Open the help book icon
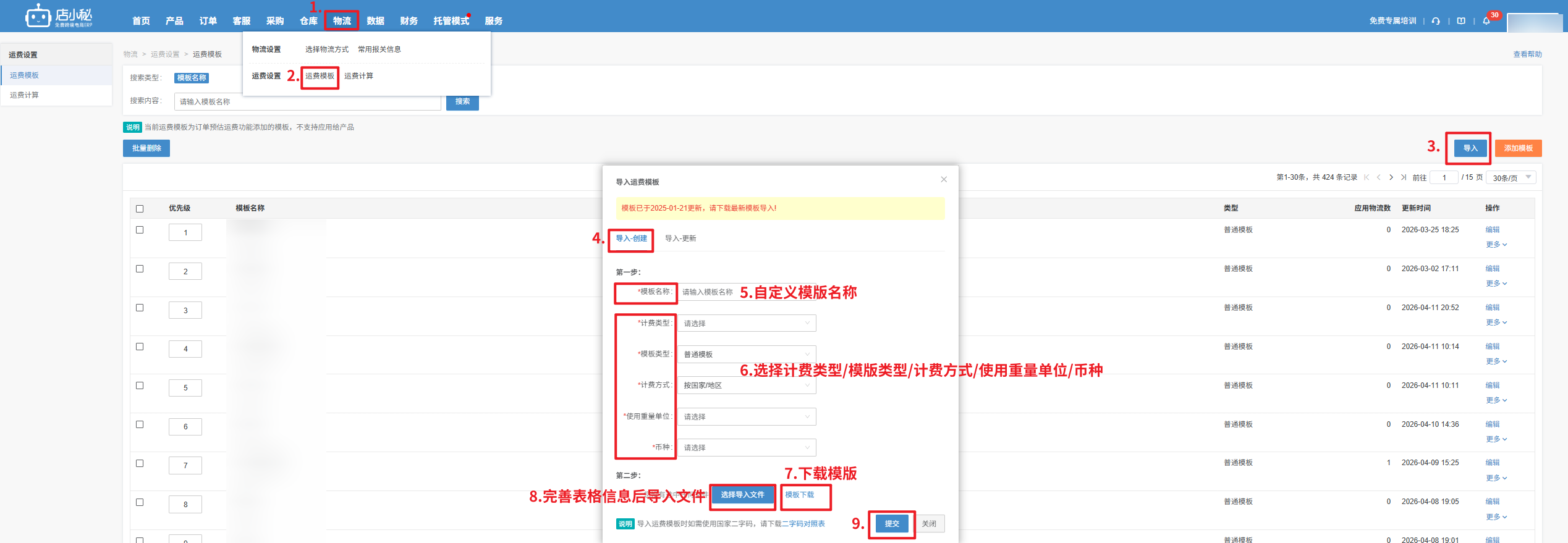This screenshot has width=1568, height=543. (x=1461, y=21)
